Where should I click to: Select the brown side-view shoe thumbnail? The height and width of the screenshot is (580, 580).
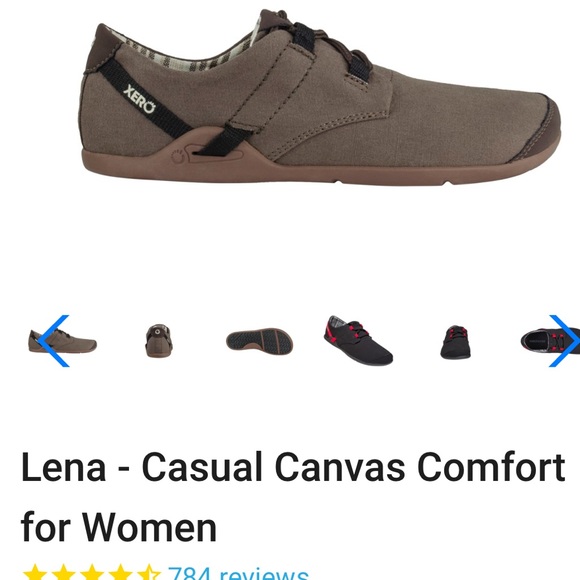click(x=63, y=341)
